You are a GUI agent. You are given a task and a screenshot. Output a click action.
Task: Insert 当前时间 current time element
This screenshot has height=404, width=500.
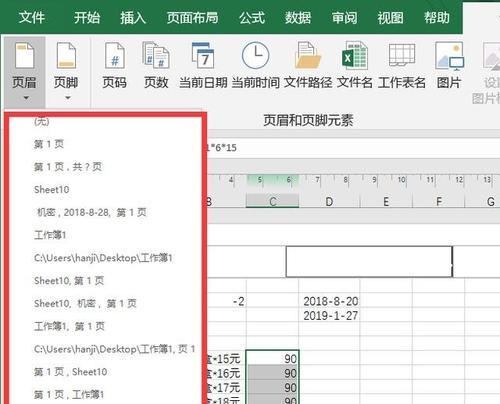pyautogui.click(x=255, y=66)
